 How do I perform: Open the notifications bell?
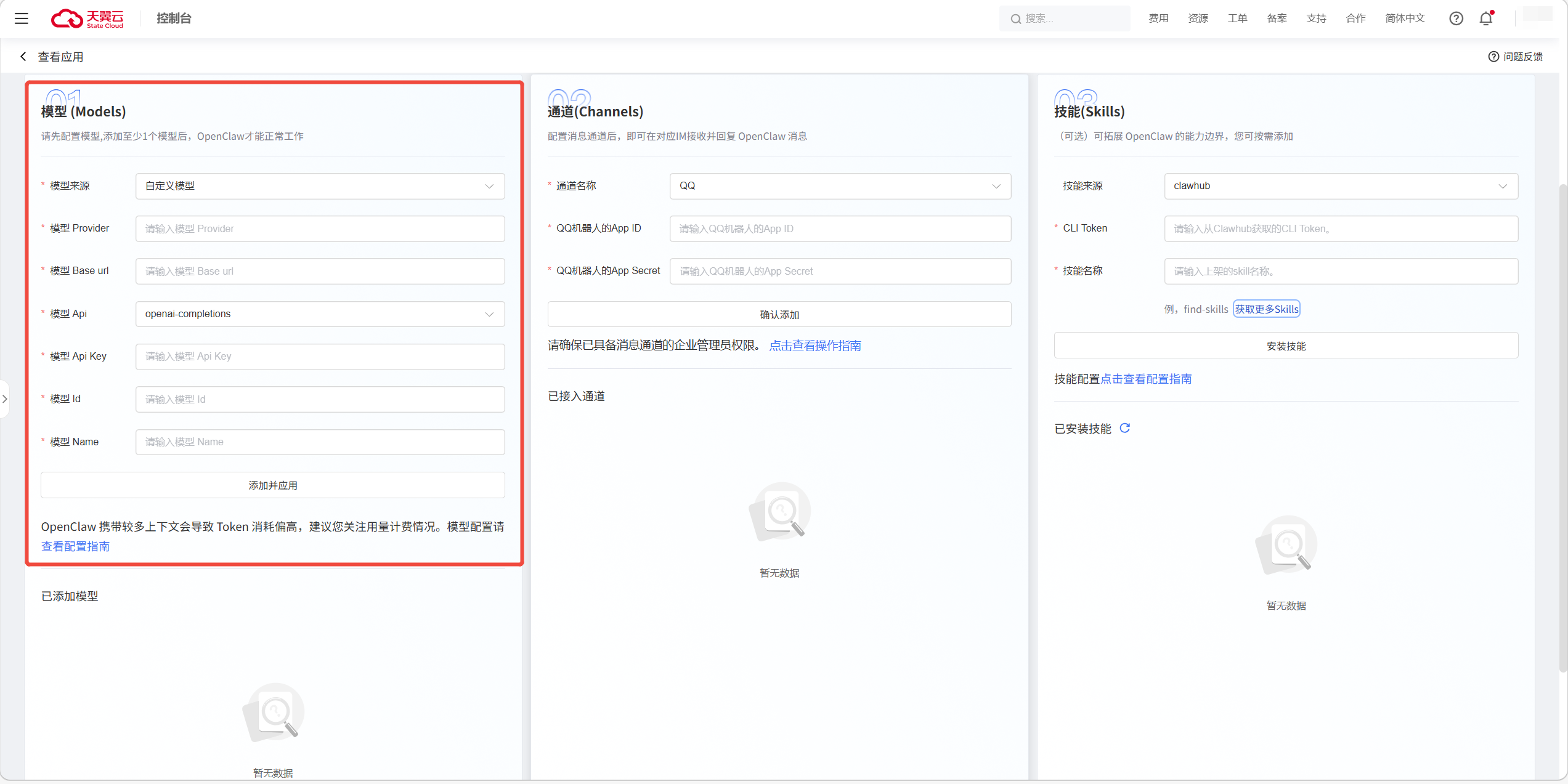1486,18
